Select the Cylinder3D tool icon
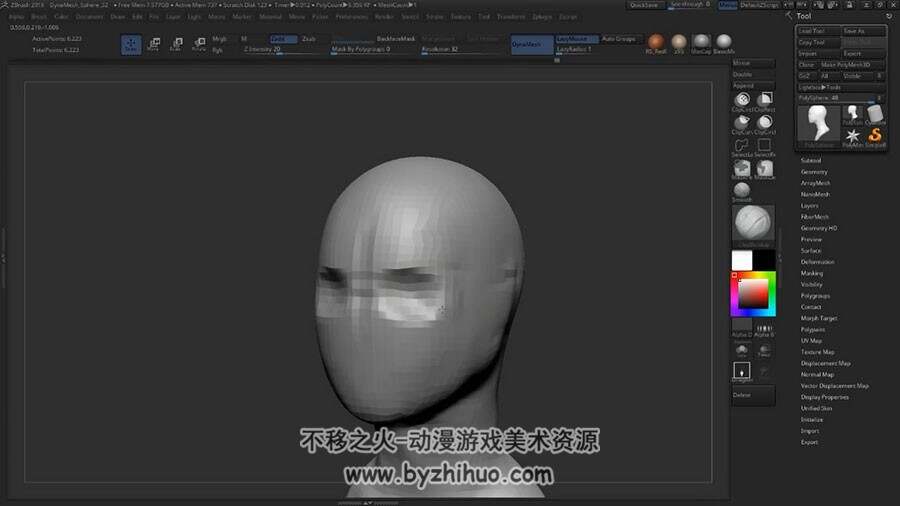The image size is (900, 506). (x=875, y=114)
